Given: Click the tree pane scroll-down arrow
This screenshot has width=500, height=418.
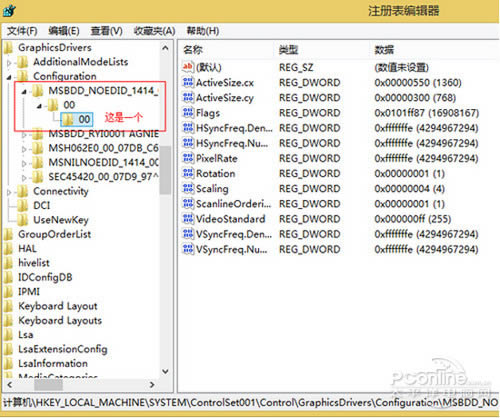Looking at the screenshot, I should pos(165,371).
